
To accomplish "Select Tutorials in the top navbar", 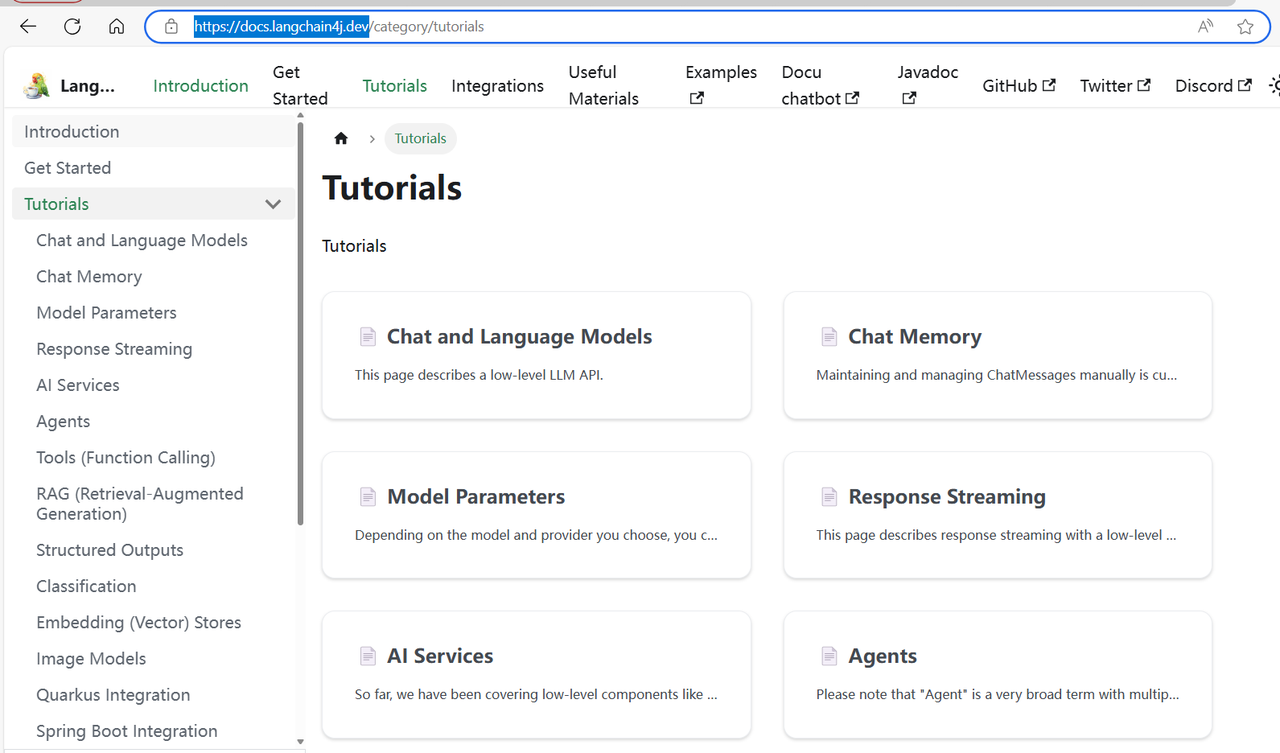I will click(395, 86).
